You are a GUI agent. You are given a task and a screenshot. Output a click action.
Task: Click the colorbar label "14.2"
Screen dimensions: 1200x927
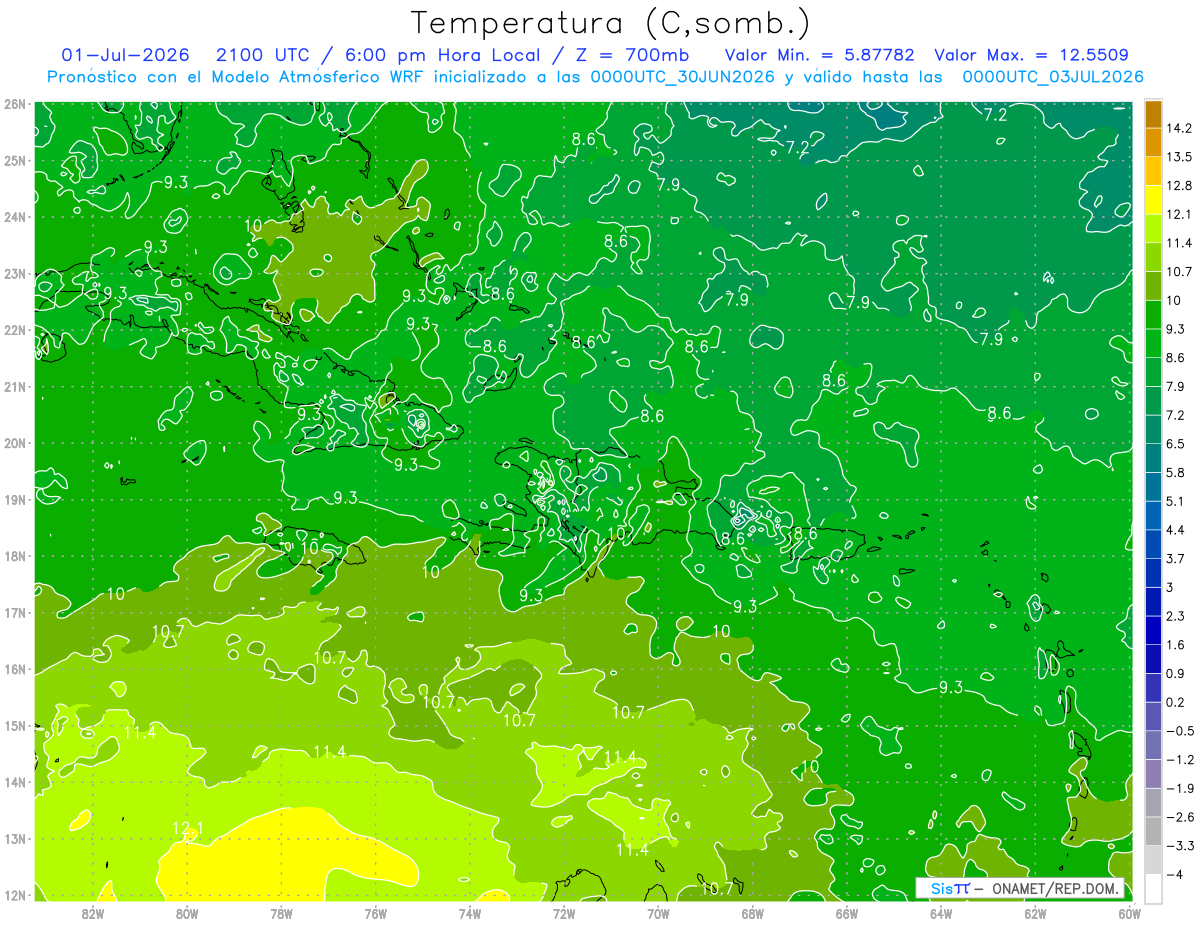pyautogui.click(x=1179, y=128)
